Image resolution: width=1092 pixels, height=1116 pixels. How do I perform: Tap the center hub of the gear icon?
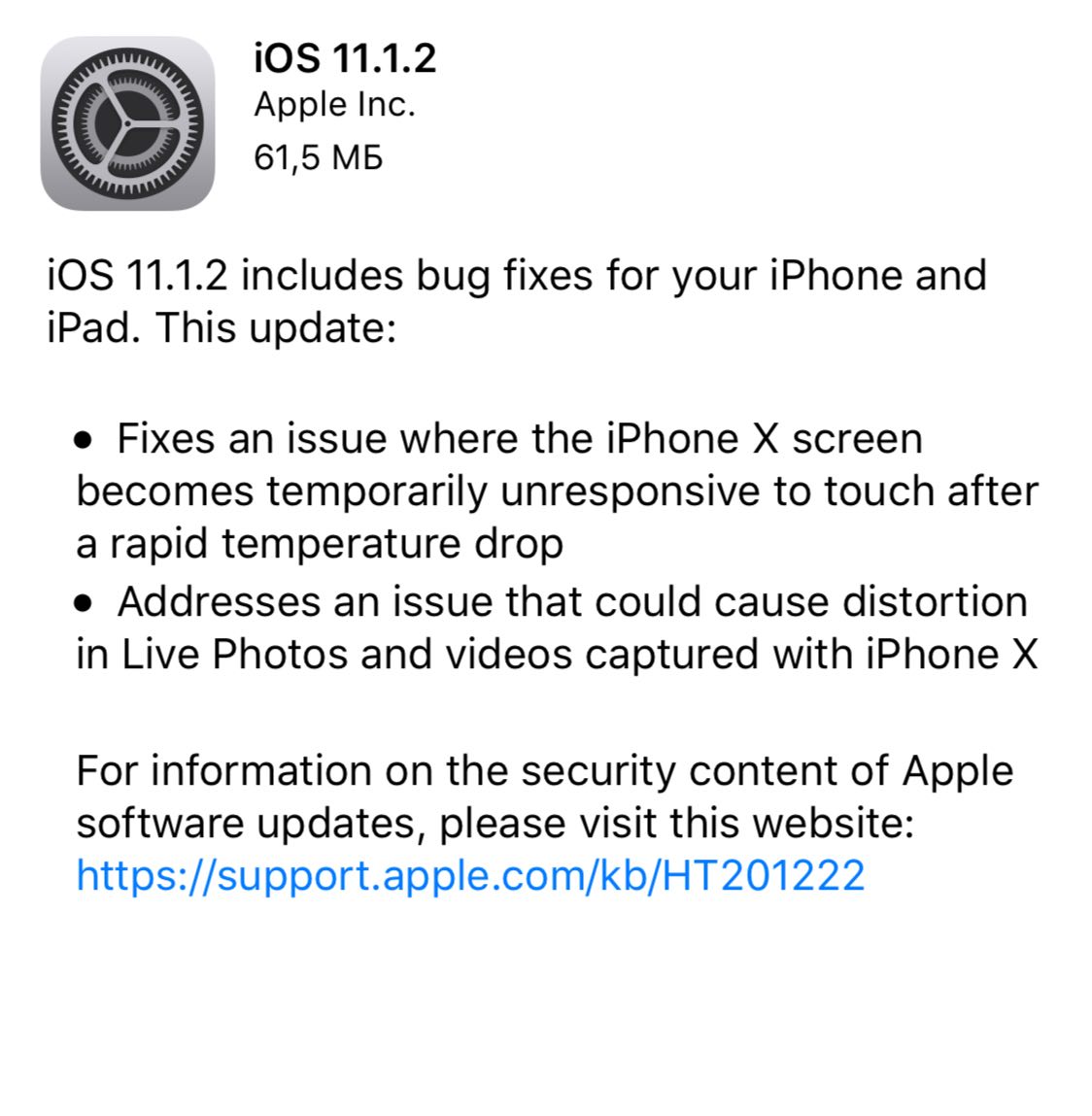(127, 124)
